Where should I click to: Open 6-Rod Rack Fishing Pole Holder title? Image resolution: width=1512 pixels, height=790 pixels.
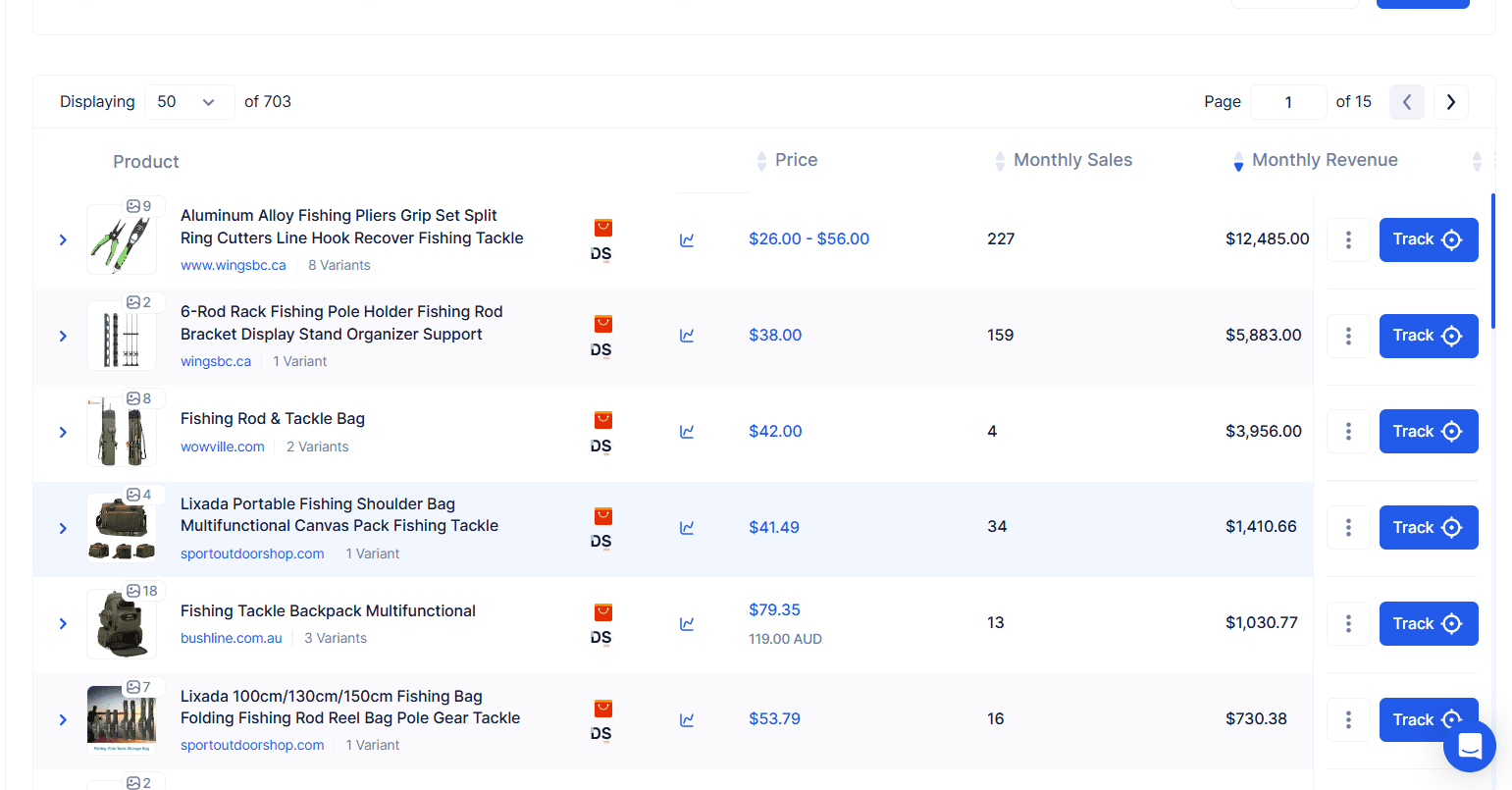[341, 323]
